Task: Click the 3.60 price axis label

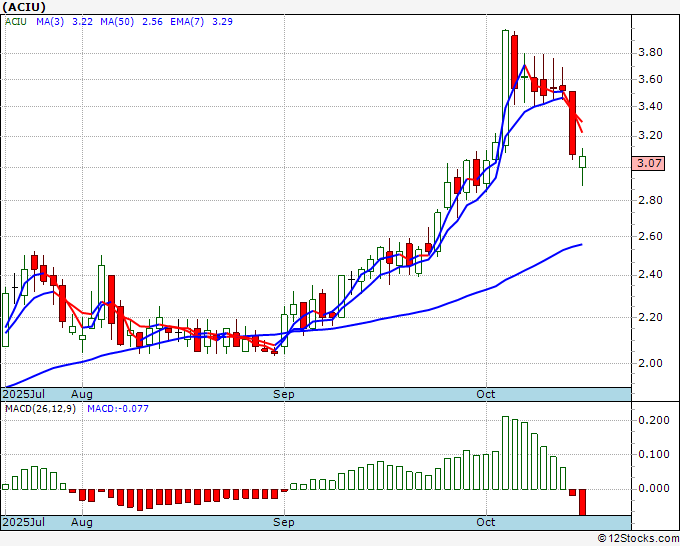Action: (650, 79)
